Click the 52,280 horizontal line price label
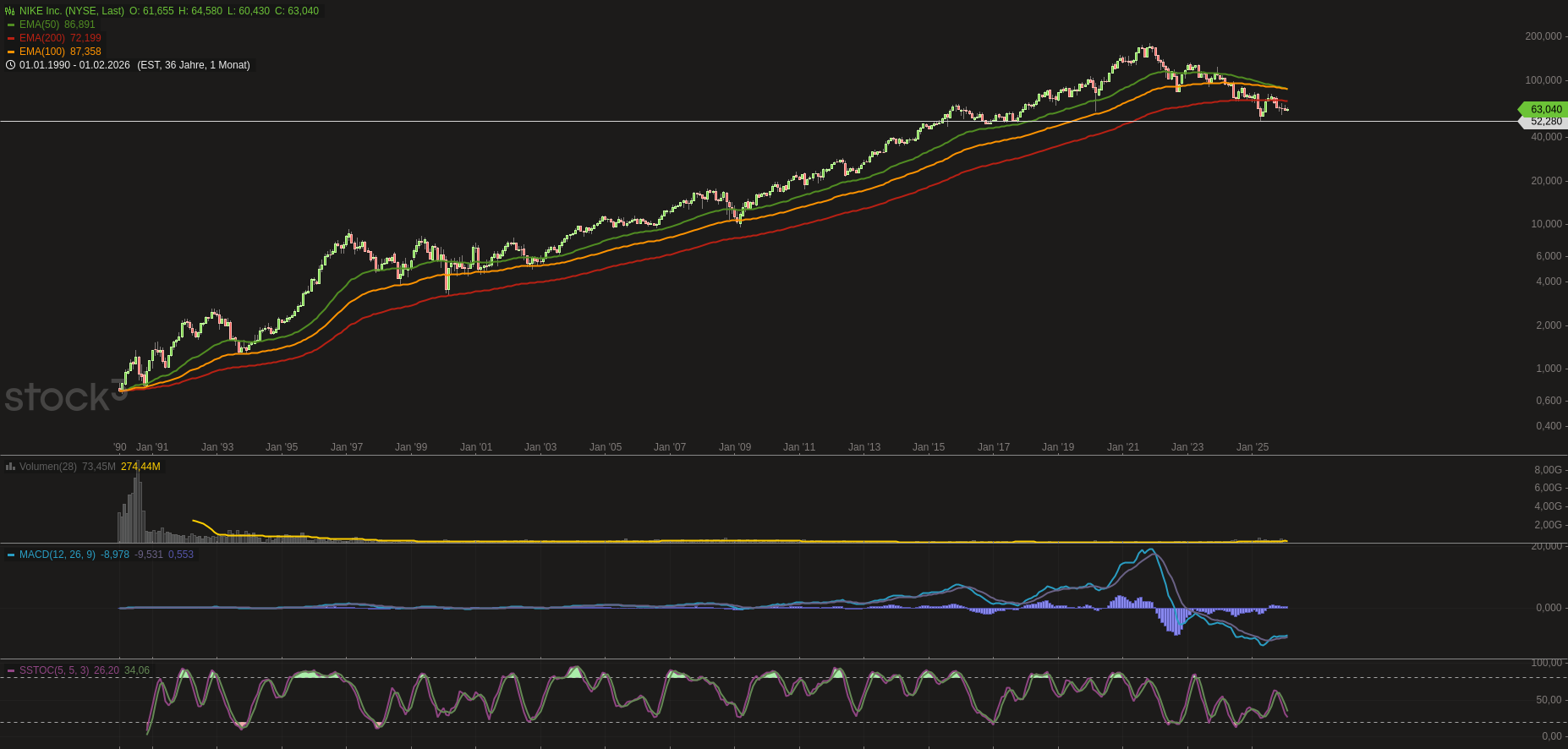 [1546, 122]
